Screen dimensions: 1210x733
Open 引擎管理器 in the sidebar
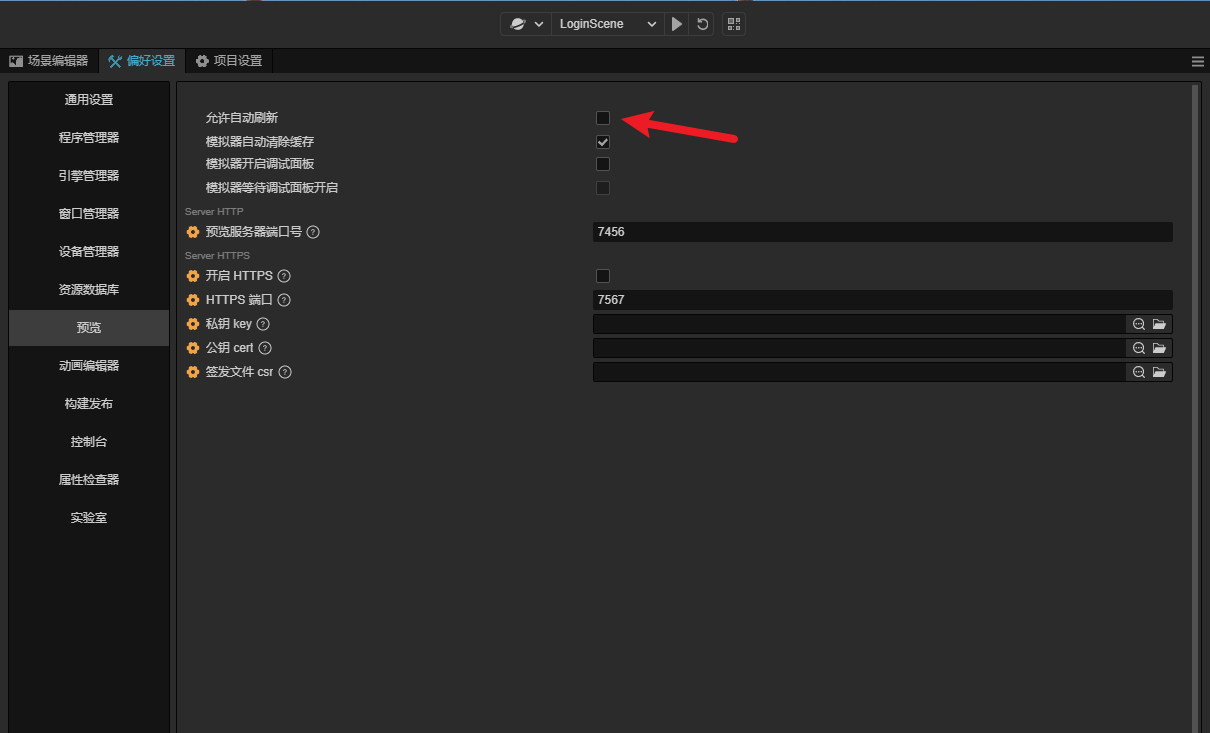point(89,176)
